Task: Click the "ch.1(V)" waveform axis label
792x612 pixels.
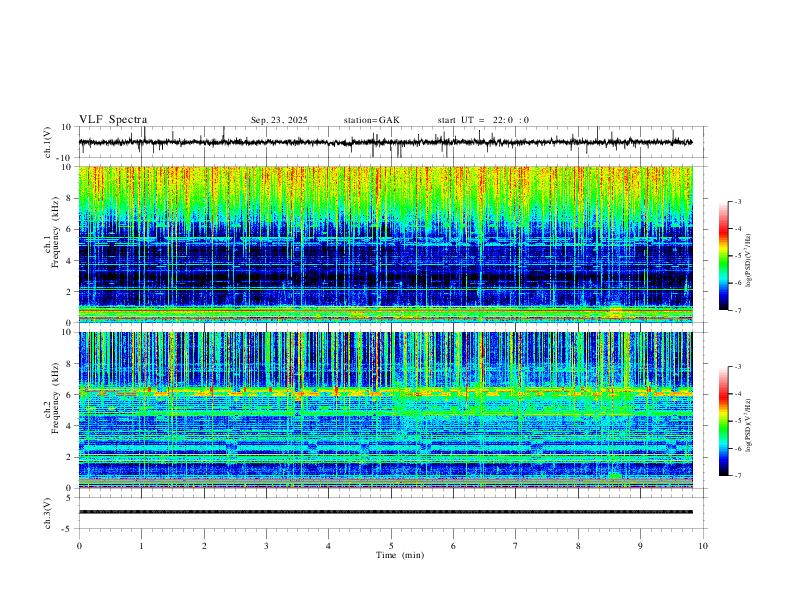Action: pyautogui.click(x=48, y=142)
